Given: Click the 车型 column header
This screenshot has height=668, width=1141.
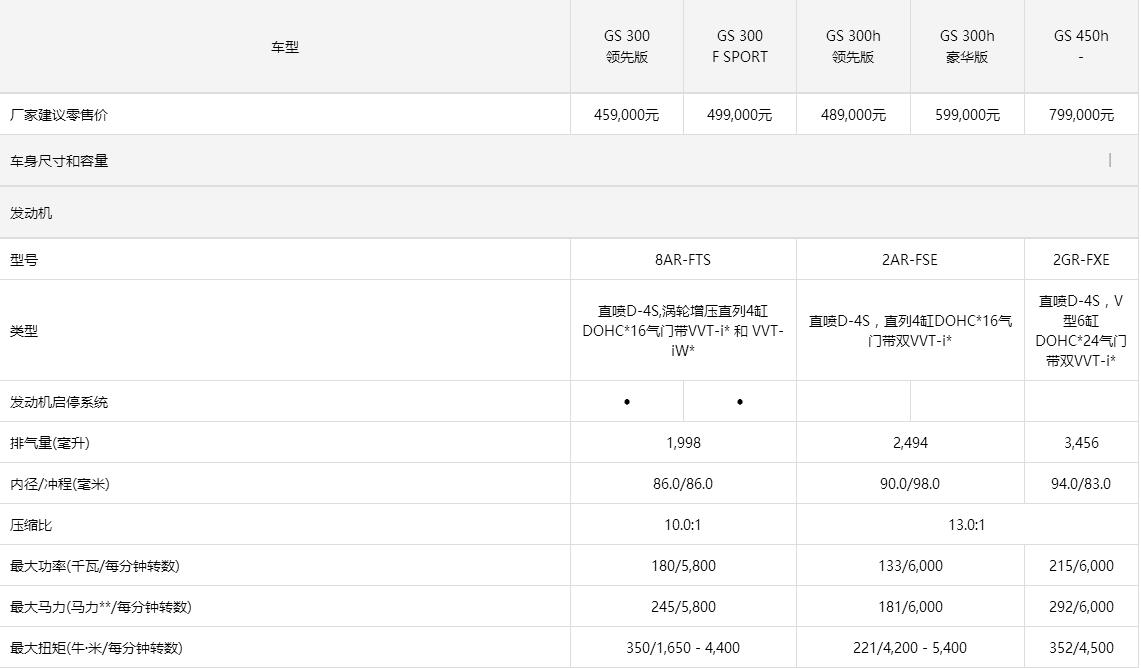Looking at the screenshot, I should [285, 47].
